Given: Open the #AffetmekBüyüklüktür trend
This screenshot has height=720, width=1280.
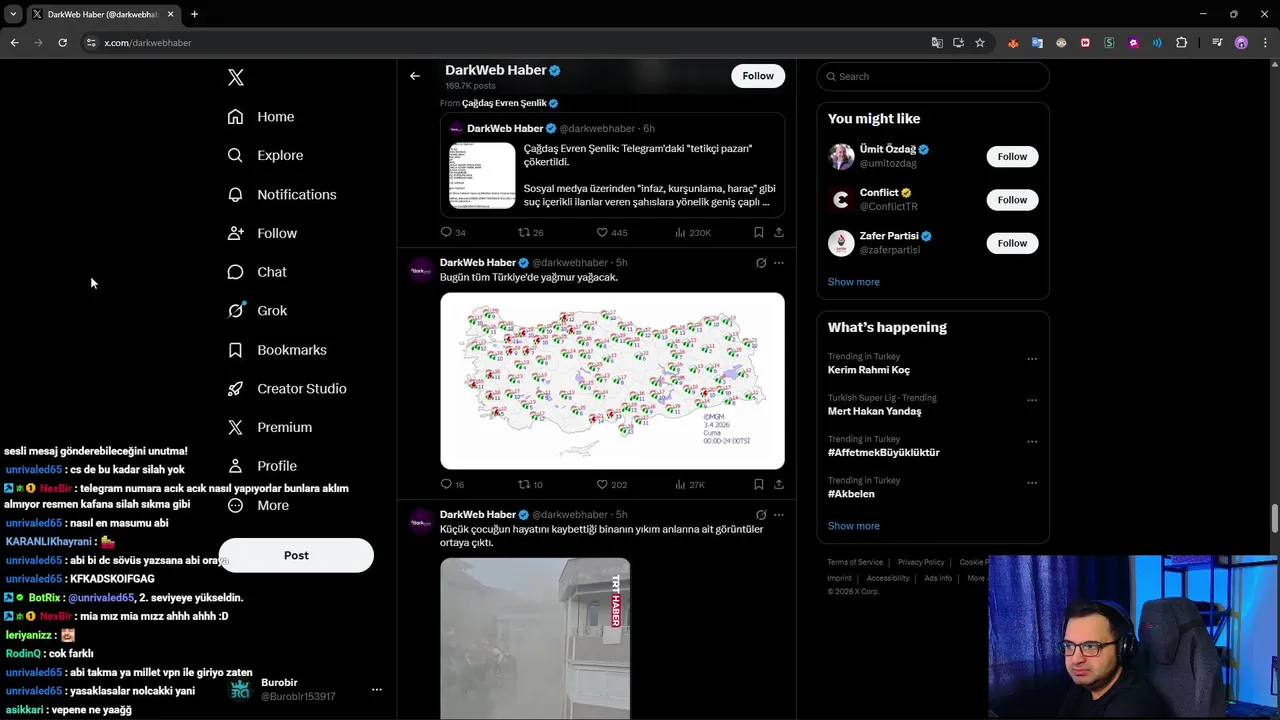Looking at the screenshot, I should pos(883,452).
